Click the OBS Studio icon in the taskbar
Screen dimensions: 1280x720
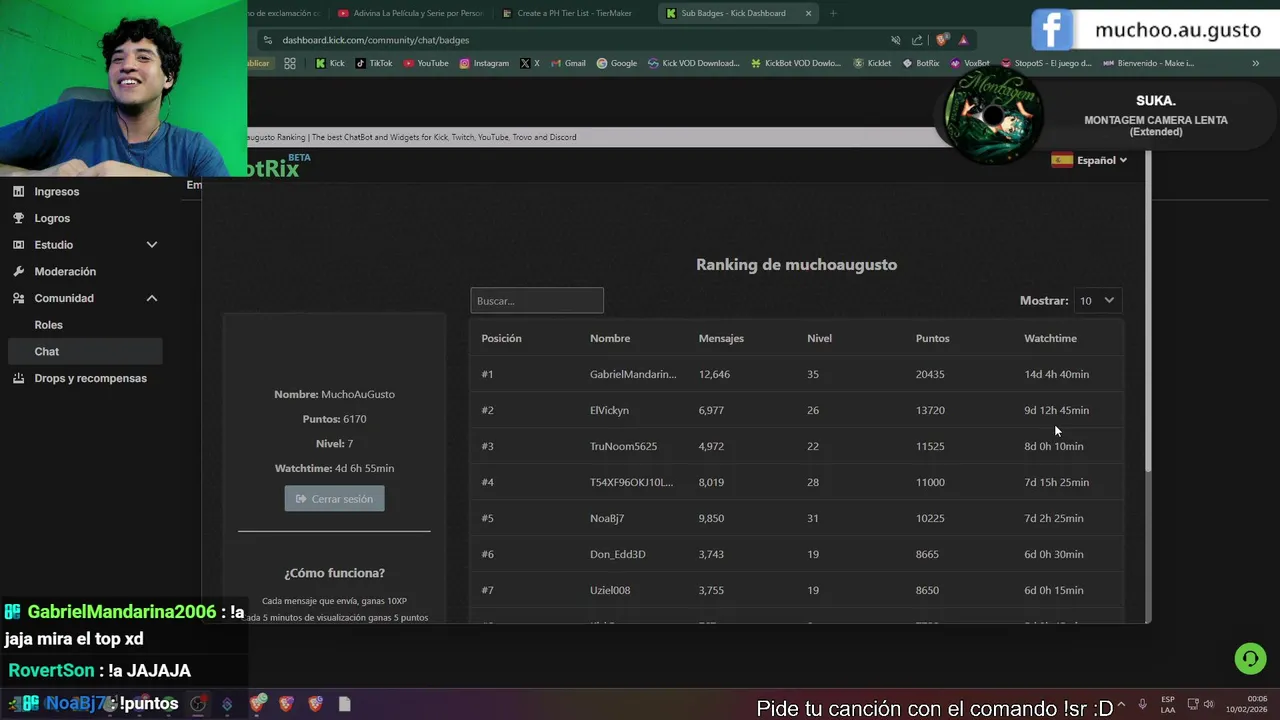tap(198, 704)
